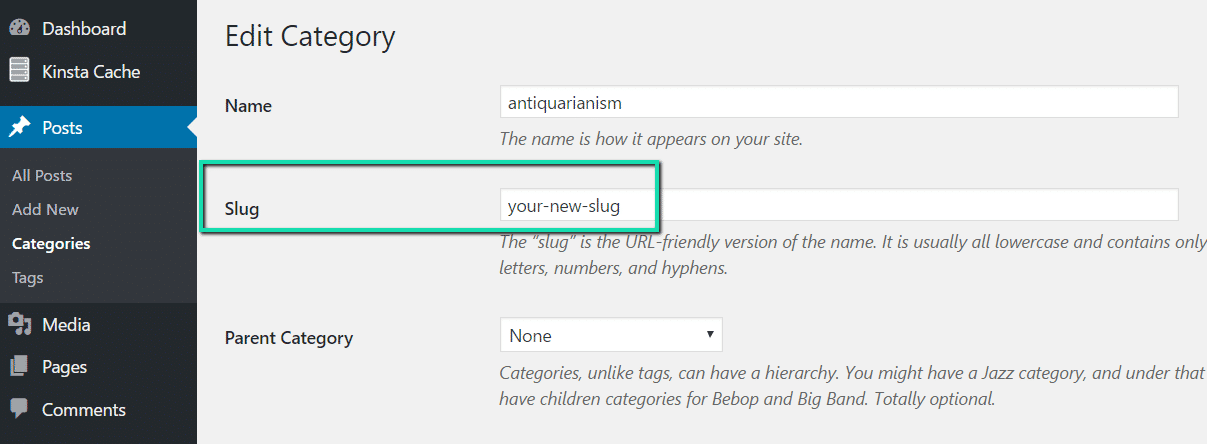Select the Posts menu label

[62, 128]
